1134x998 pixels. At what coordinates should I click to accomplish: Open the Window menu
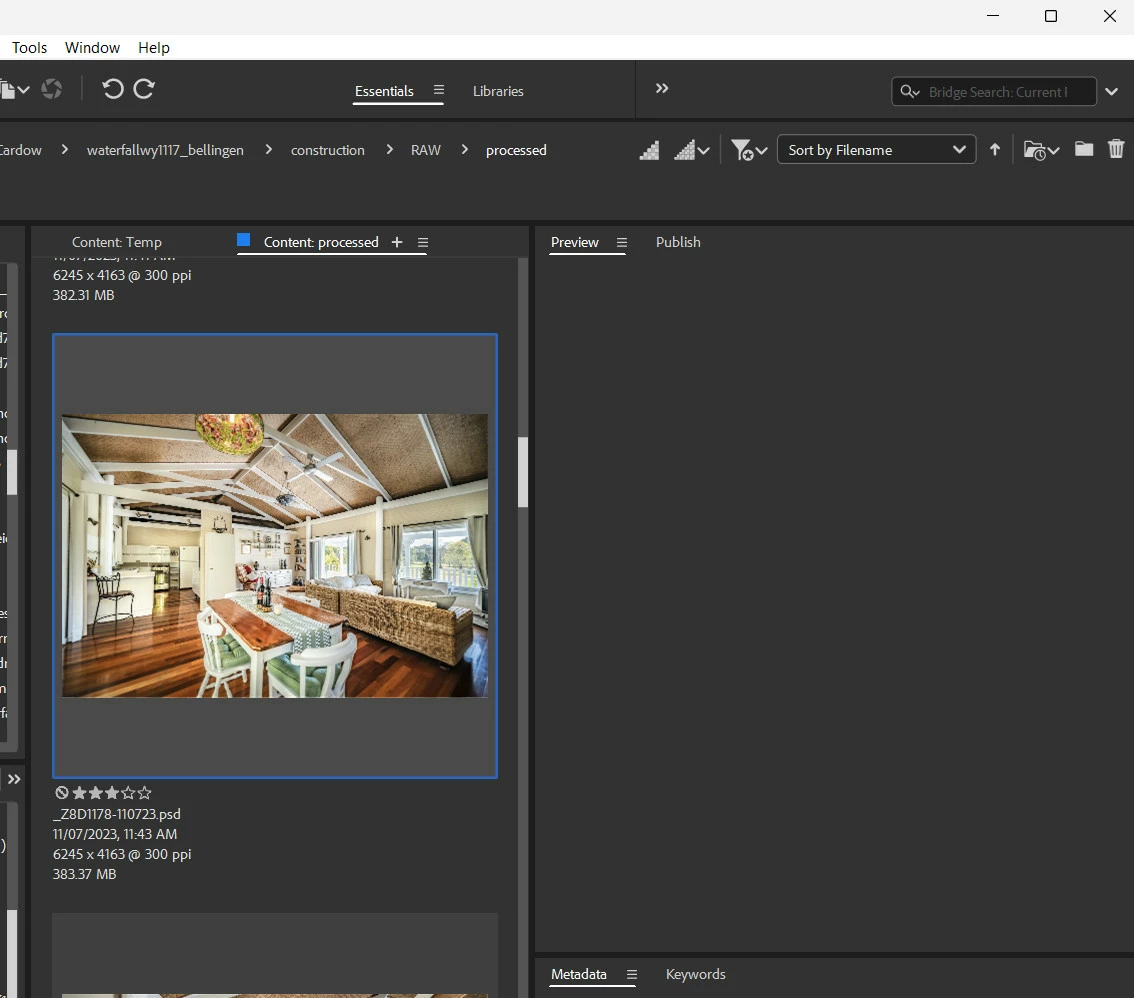(x=93, y=48)
